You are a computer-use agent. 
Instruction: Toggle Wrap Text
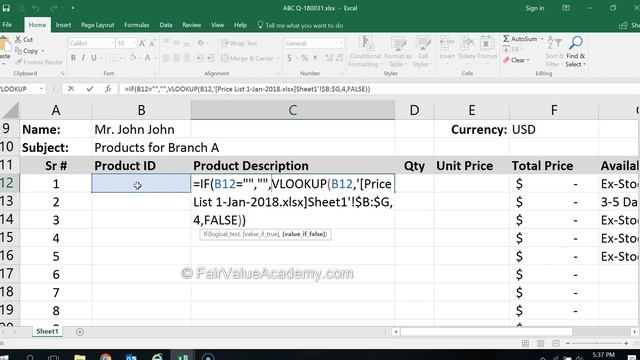pos(239,43)
